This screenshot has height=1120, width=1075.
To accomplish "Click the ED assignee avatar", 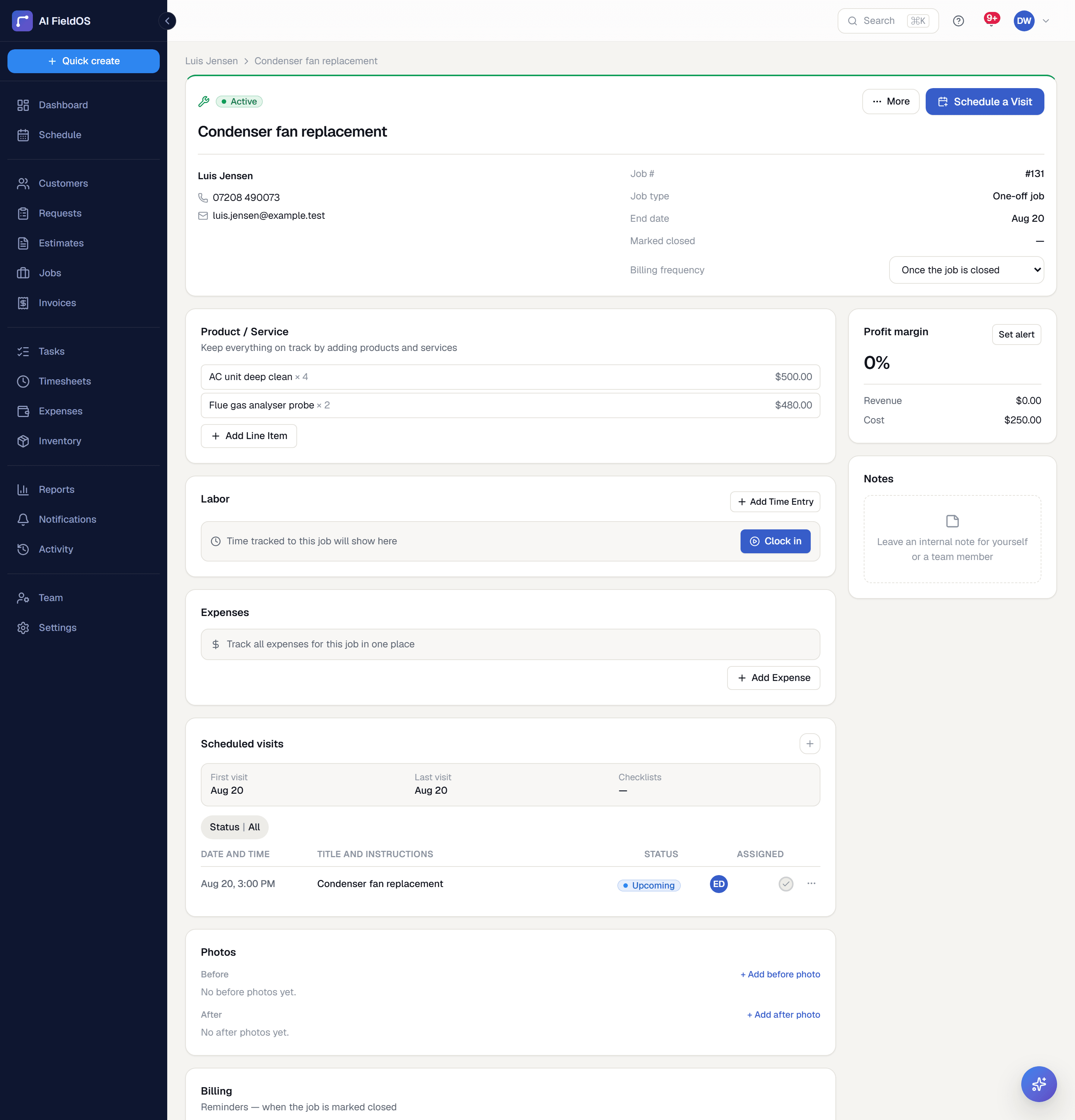I will (x=719, y=883).
